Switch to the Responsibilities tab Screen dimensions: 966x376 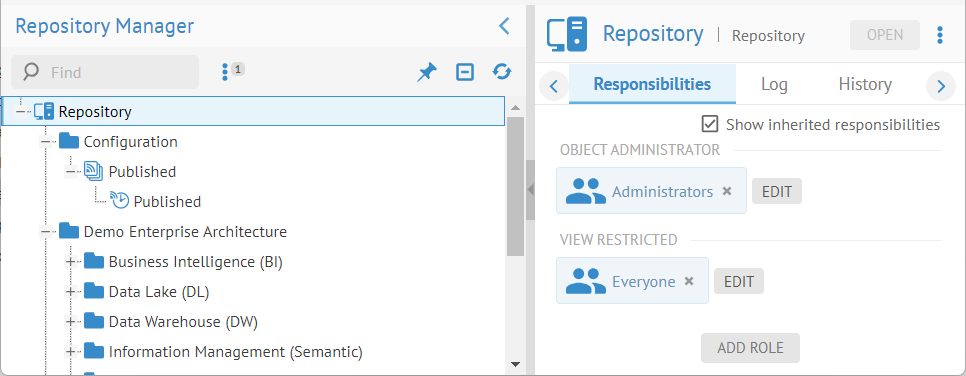pyautogui.click(x=652, y=84)
